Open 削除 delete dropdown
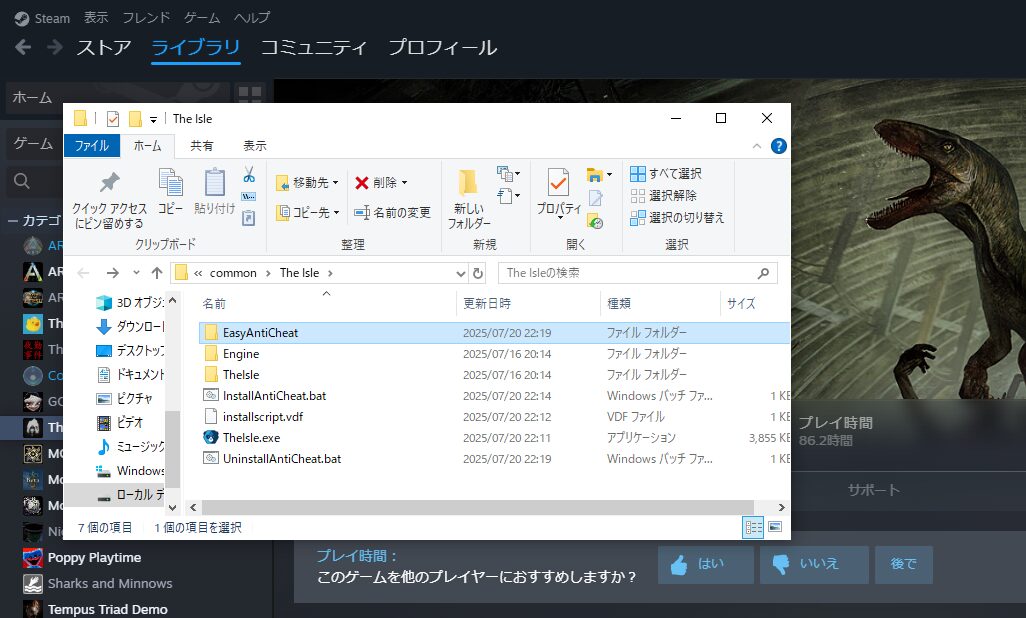1026x618 pixels. click(x=381, y=183)
